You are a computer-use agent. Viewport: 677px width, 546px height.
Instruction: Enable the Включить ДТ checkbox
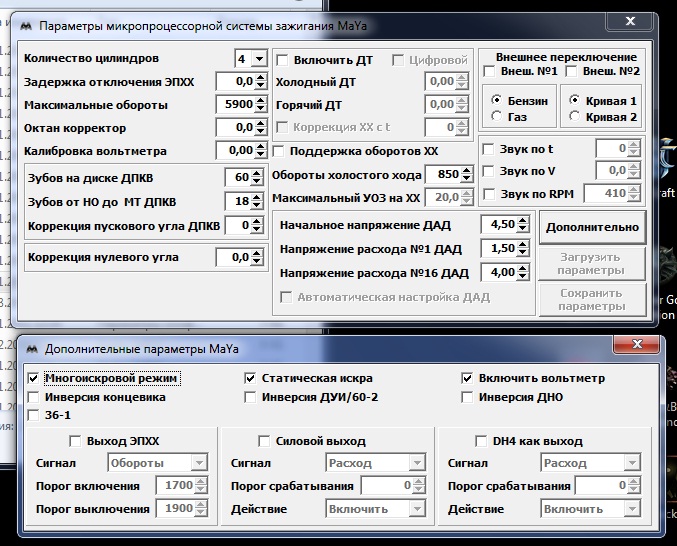(282, 60)
